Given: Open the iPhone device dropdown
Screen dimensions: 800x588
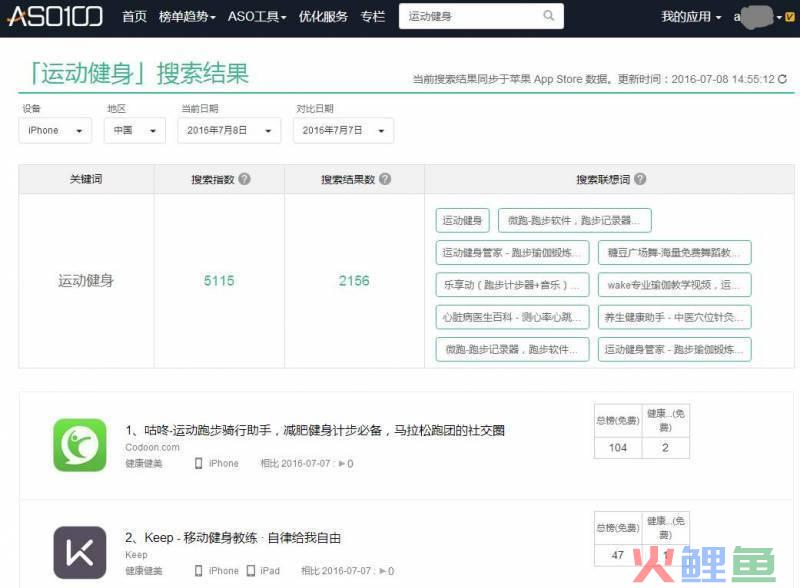Looking at the screenshot, I should pos(55,131).
